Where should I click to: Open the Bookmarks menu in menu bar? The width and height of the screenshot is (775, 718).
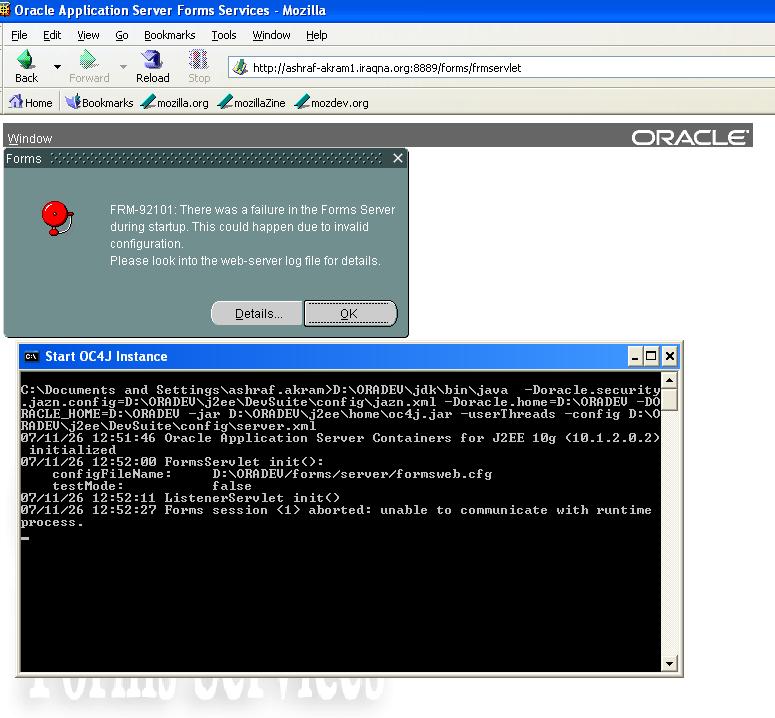(x=170, y=35)
